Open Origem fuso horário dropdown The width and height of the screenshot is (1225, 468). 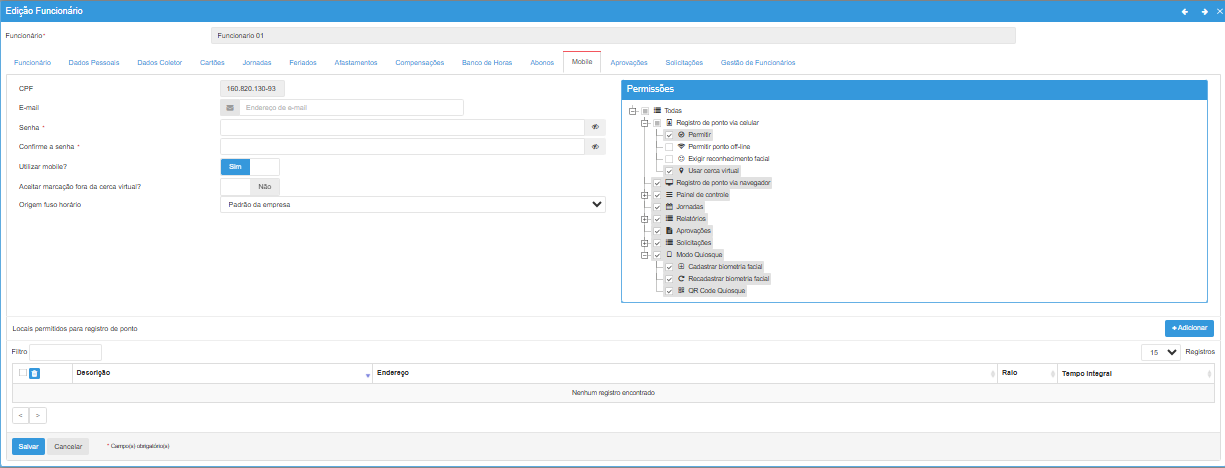click(x=412, y=204)
